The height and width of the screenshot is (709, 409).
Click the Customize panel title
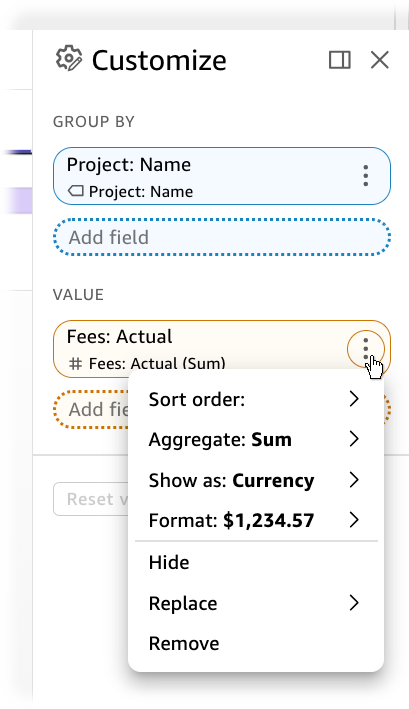pos(159,60)
